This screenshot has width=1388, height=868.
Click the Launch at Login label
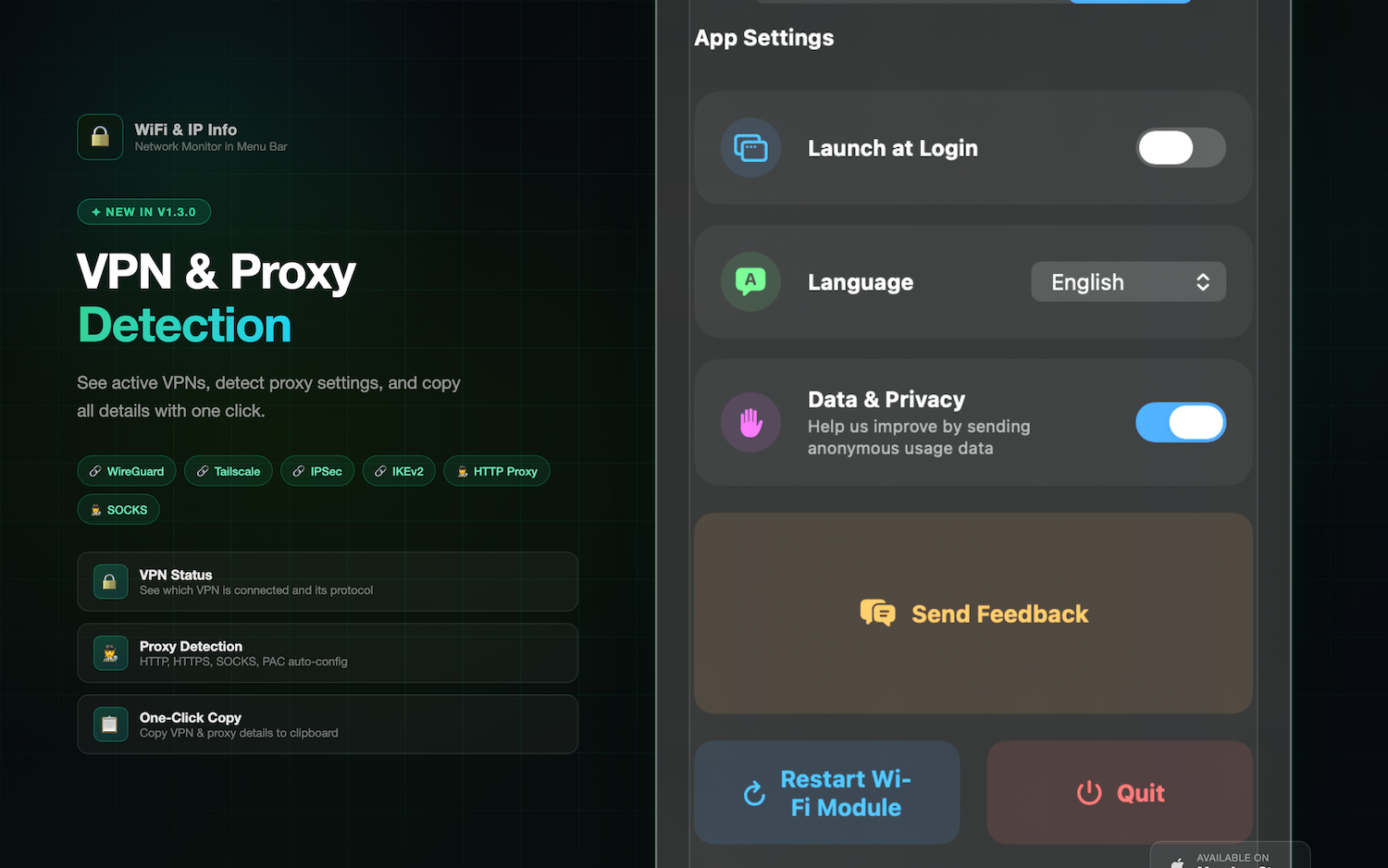pos(893,148)
